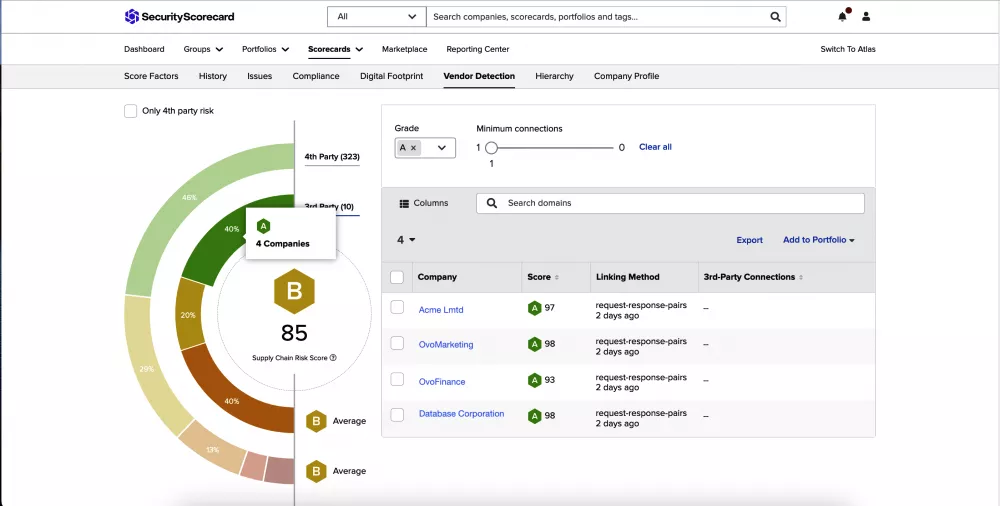Switch to the Company Profile tab
This screenshot has width=1000, height=506.
click(626, 76)
